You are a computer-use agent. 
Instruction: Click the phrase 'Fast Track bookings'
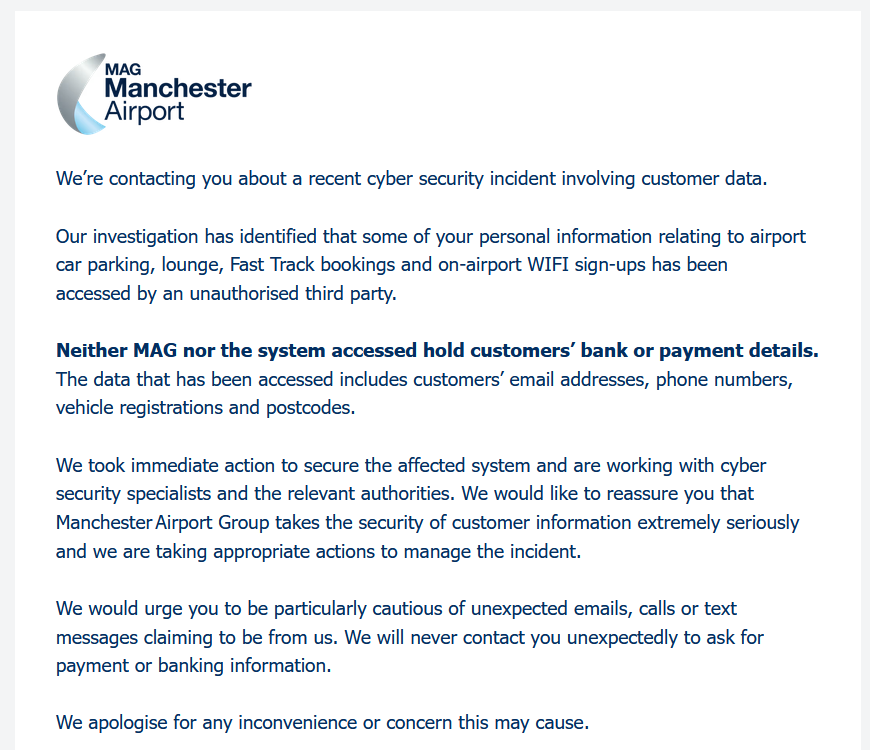[312, 265]
